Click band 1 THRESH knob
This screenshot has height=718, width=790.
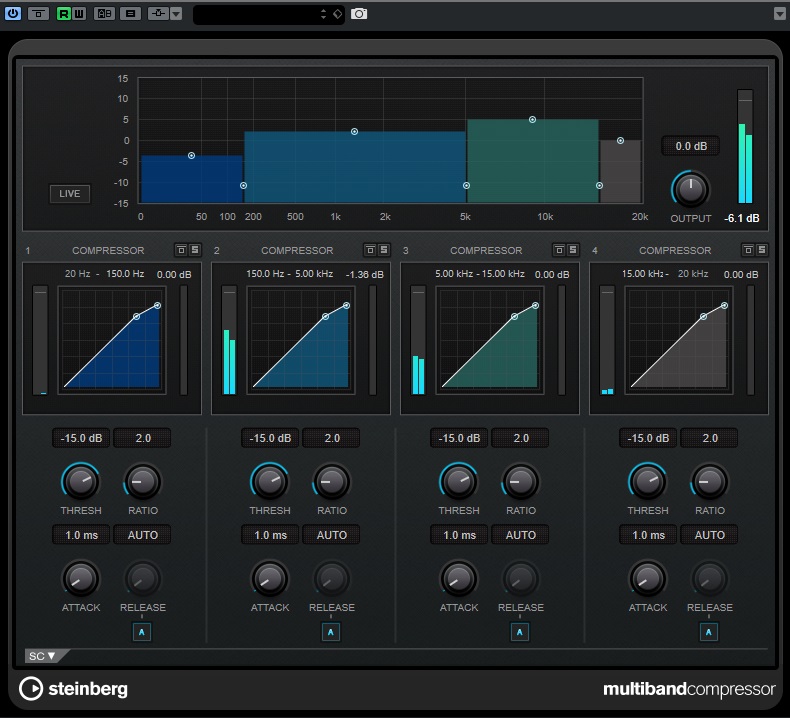pyautogui.click(x=81, y=482)
